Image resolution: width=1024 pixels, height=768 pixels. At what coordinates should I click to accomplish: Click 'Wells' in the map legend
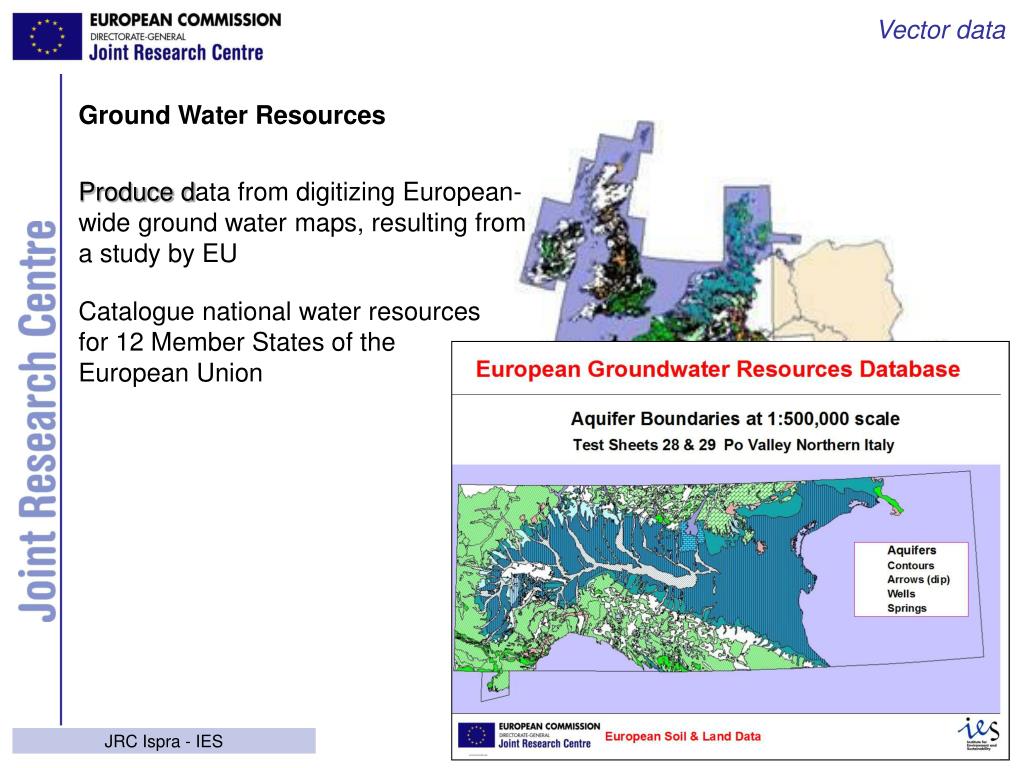[x=901, y=594]
